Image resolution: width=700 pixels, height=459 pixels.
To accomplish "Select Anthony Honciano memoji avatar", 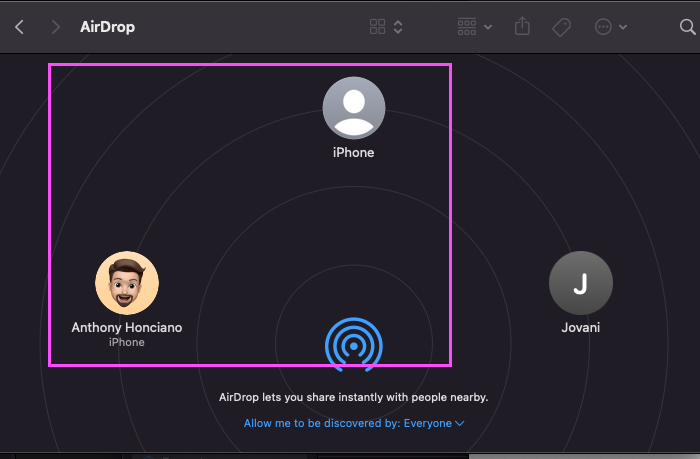I will (127, 283).
